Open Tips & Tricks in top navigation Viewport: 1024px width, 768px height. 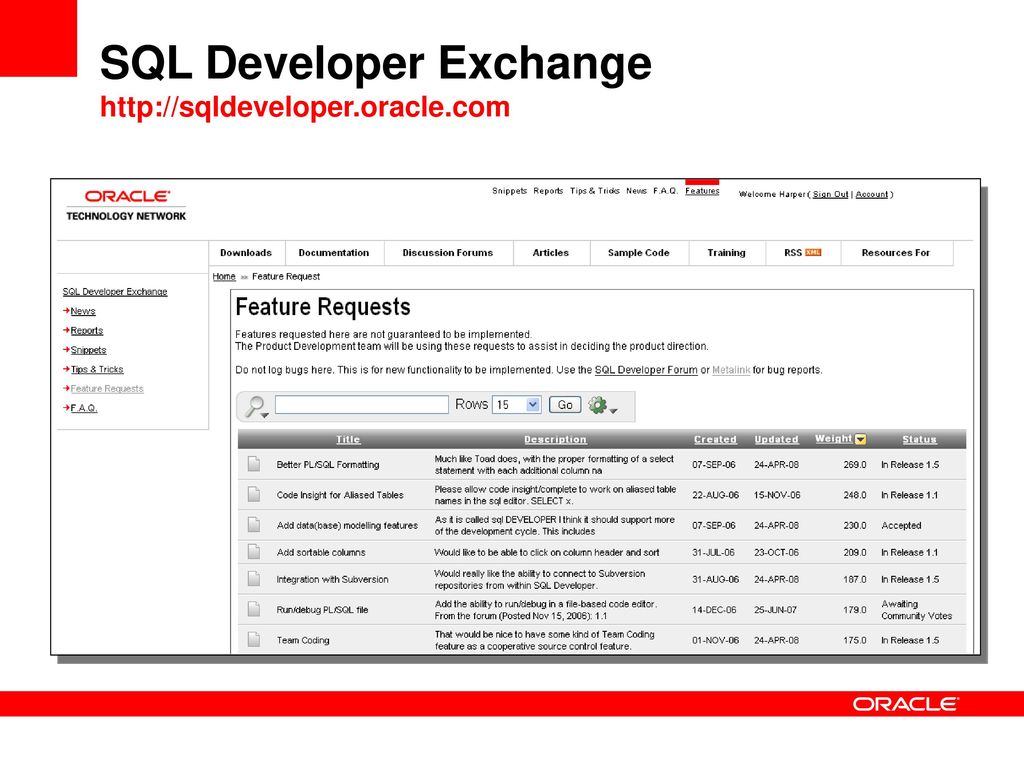(x=594, y=191)
